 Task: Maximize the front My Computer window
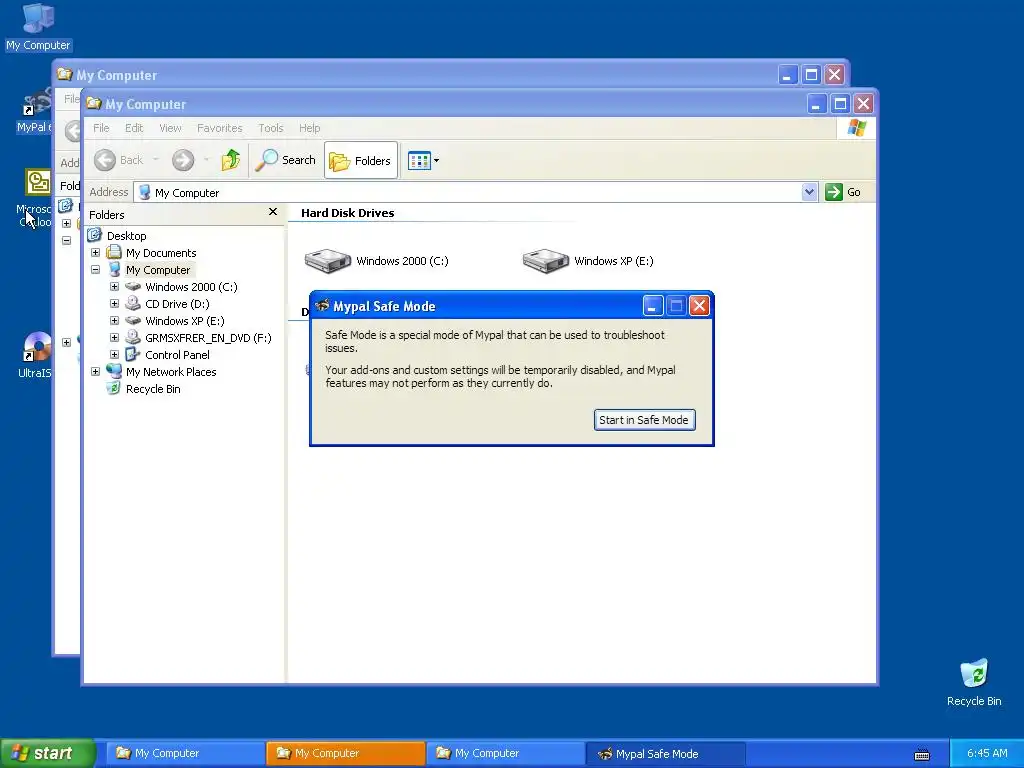point(840,103)
